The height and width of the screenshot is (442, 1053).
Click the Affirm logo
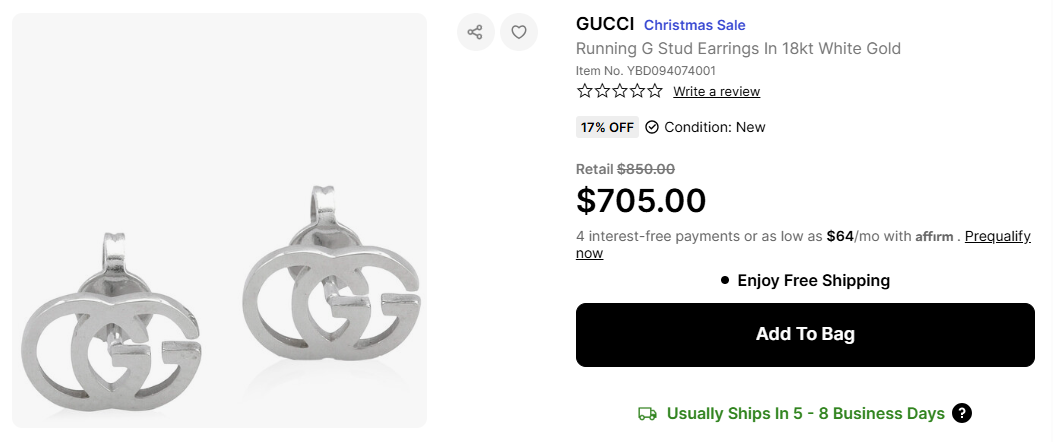pyautogui.click(x=934, y=237)
